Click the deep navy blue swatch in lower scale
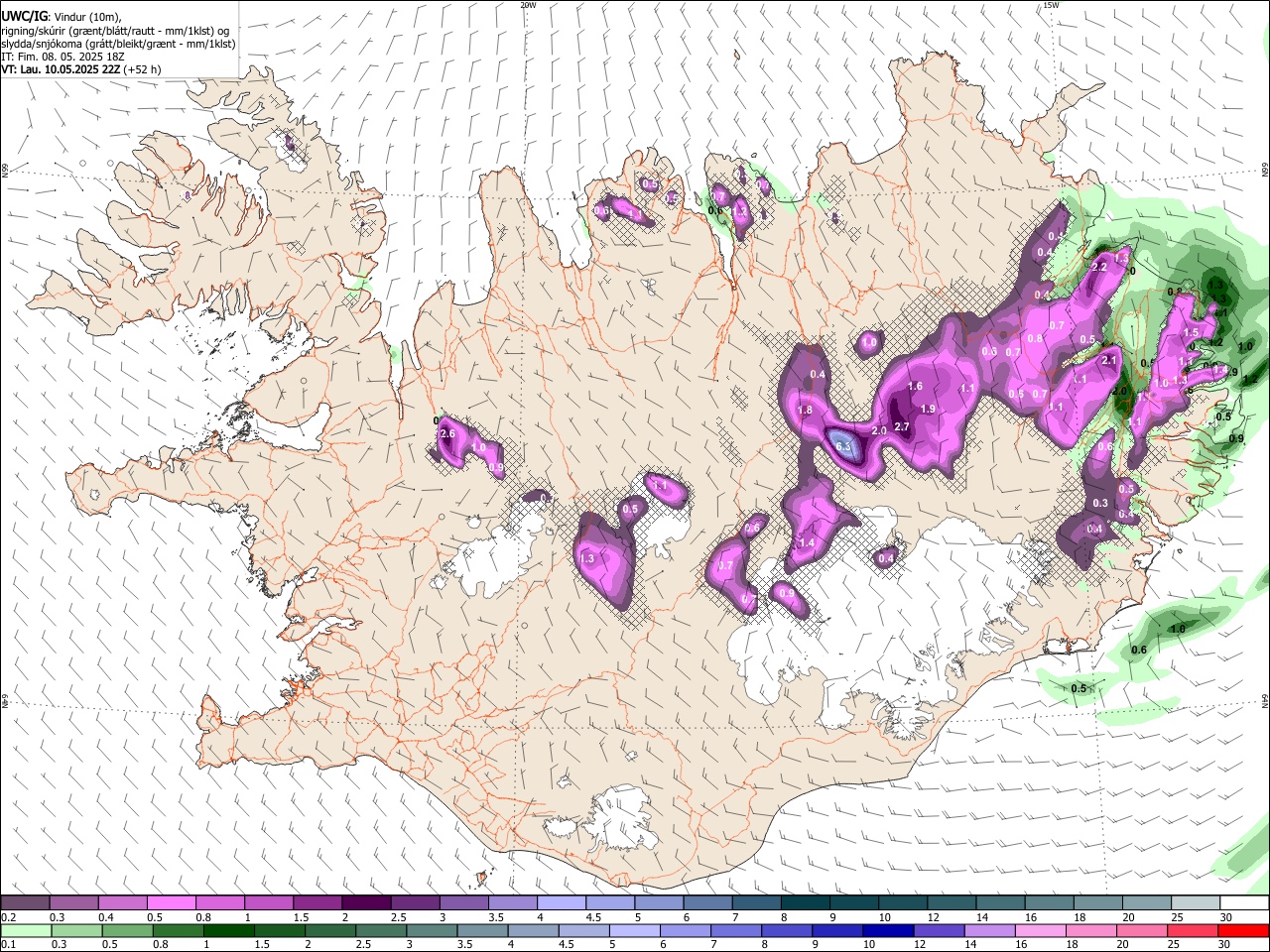1270x952 pixels. 886,930
